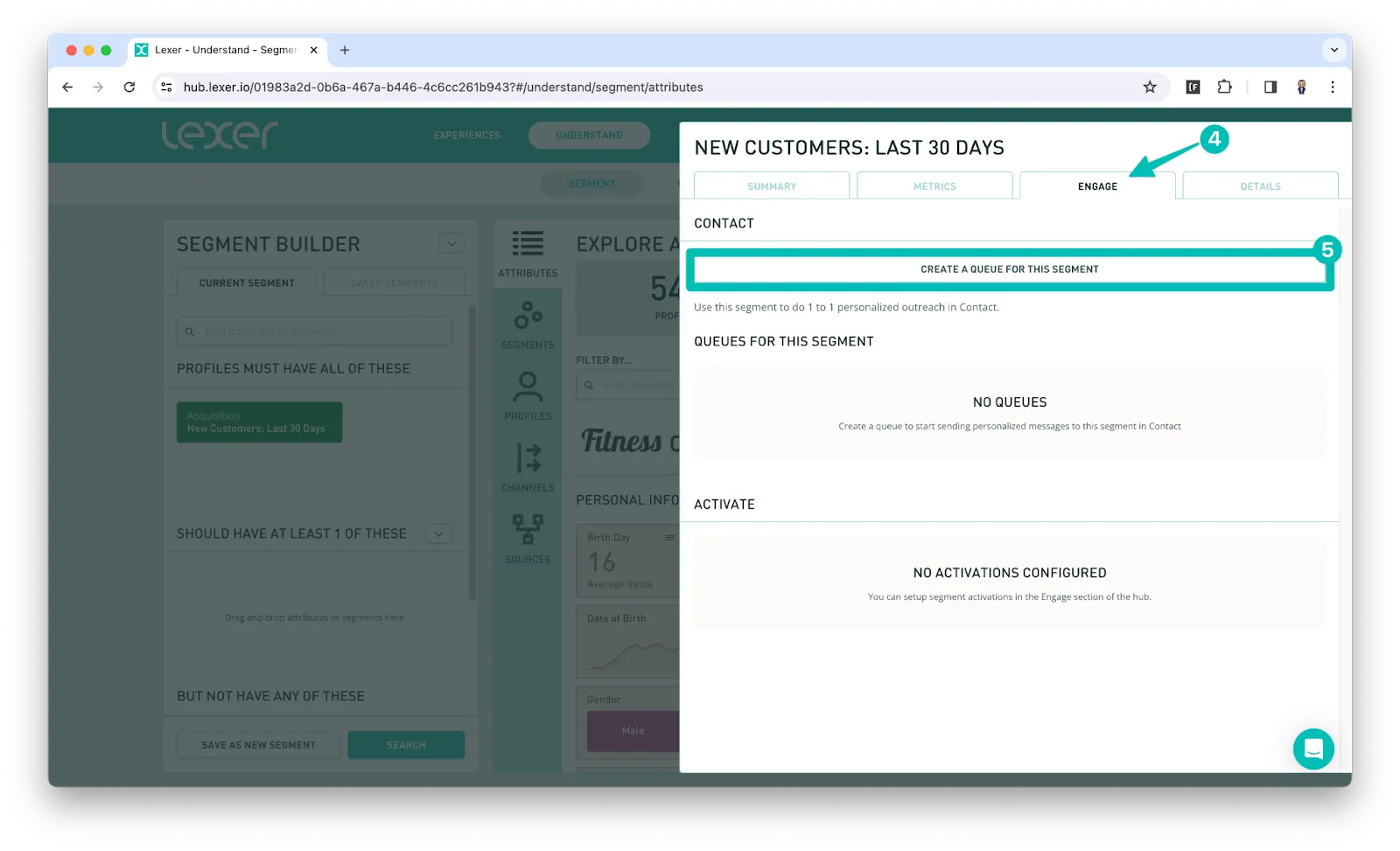Open the Experiences menu
Image resolution: width=1400 pixels, height=851 pixels.
click(467, 135)
